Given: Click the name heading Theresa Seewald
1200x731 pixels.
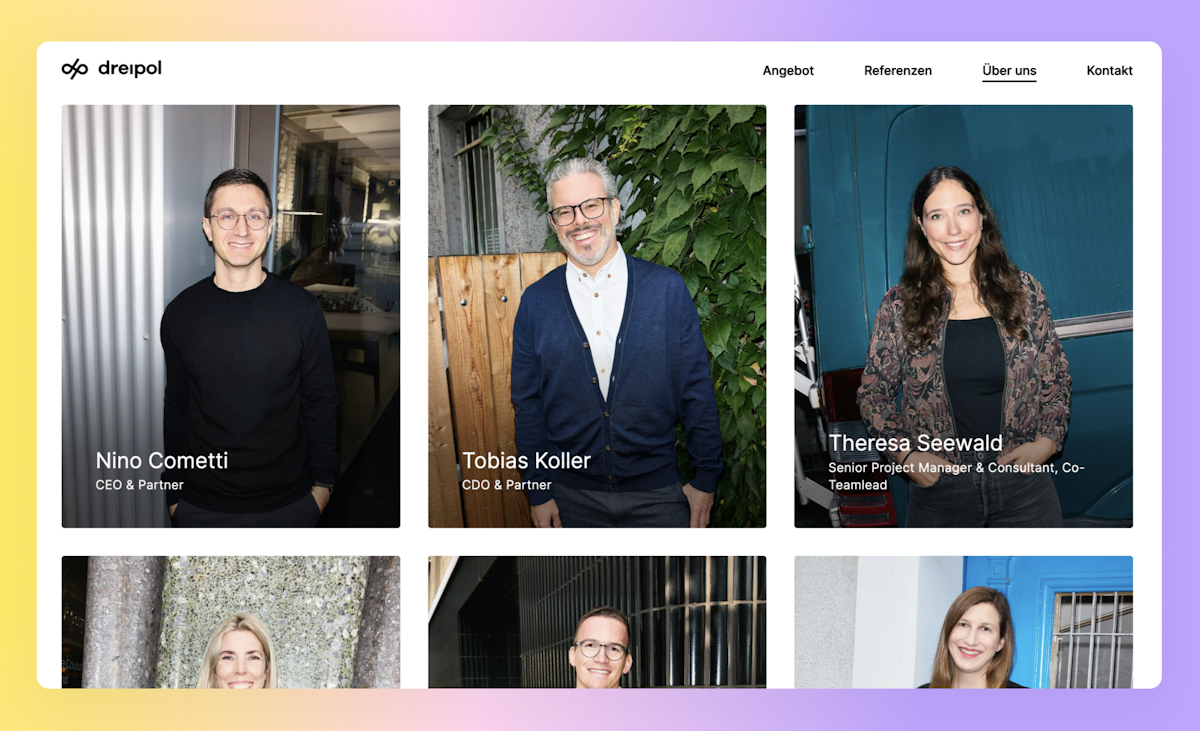Looking at the screenshot, I should coord(915,443).
